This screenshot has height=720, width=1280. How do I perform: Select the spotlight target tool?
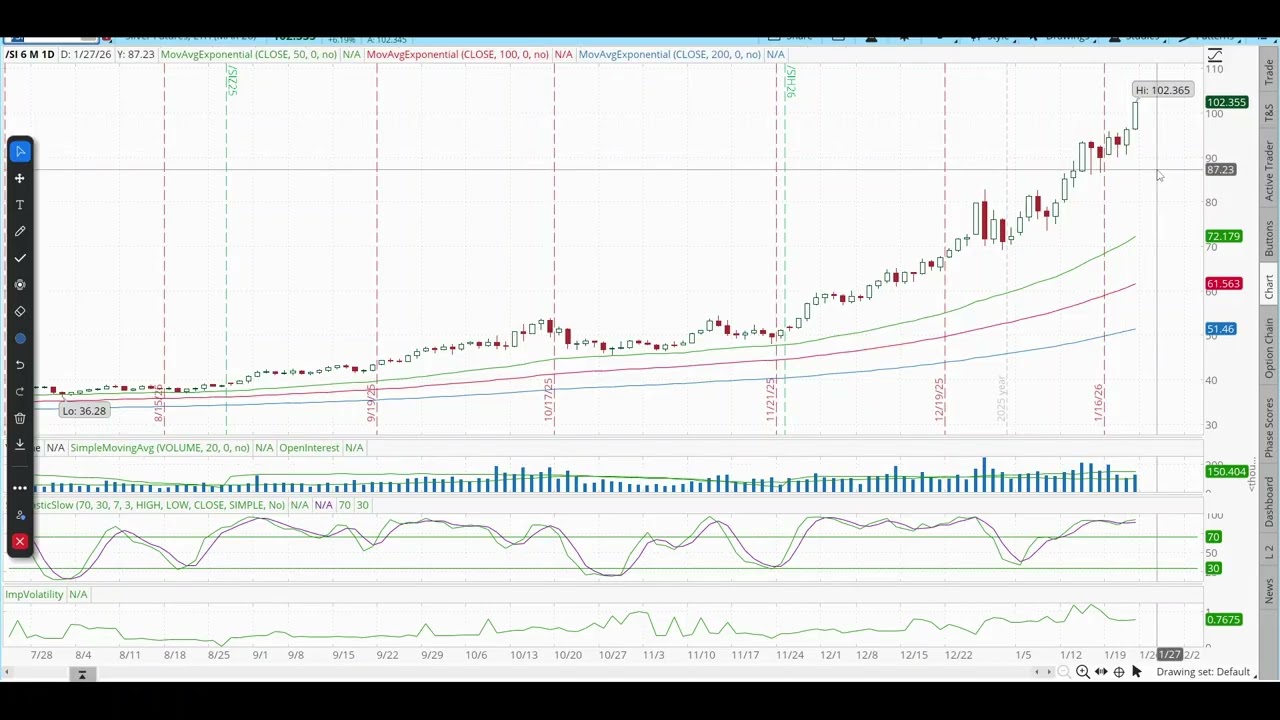(20, 285)
